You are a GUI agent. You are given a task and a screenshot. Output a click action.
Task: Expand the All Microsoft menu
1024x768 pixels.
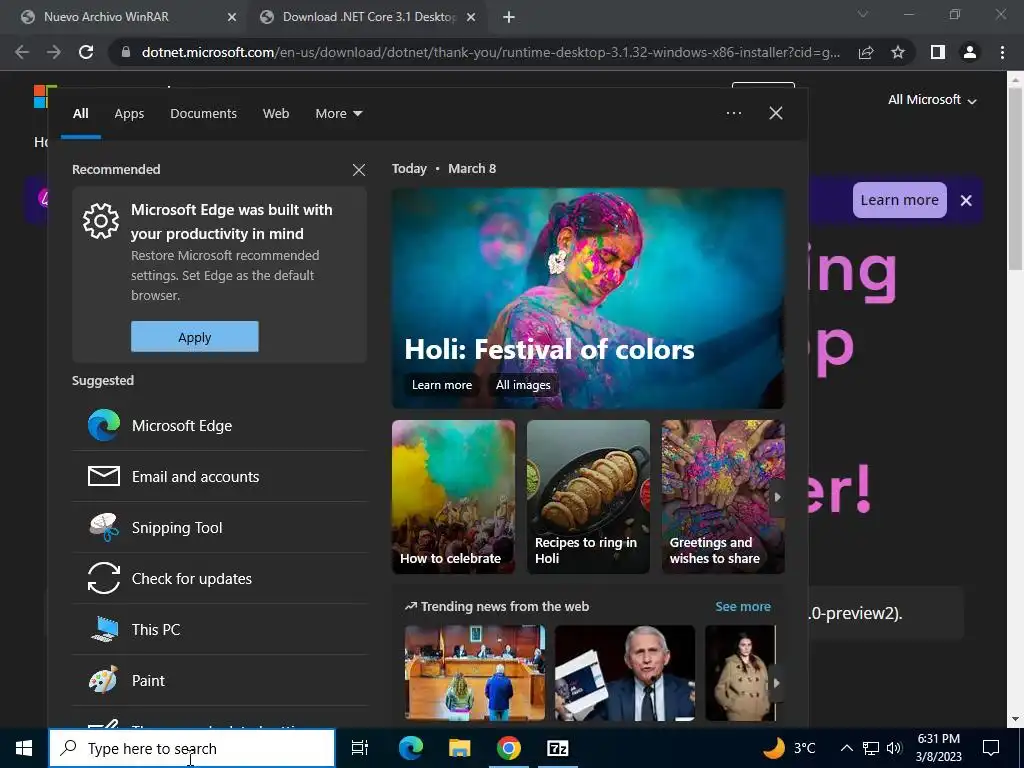coord(932,100)
